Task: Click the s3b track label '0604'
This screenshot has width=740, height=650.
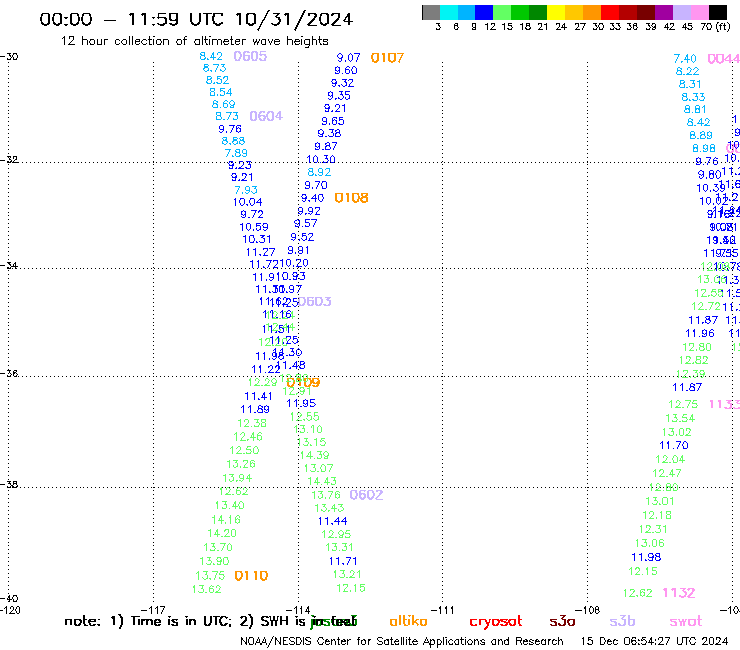Action: click(266, 116)
